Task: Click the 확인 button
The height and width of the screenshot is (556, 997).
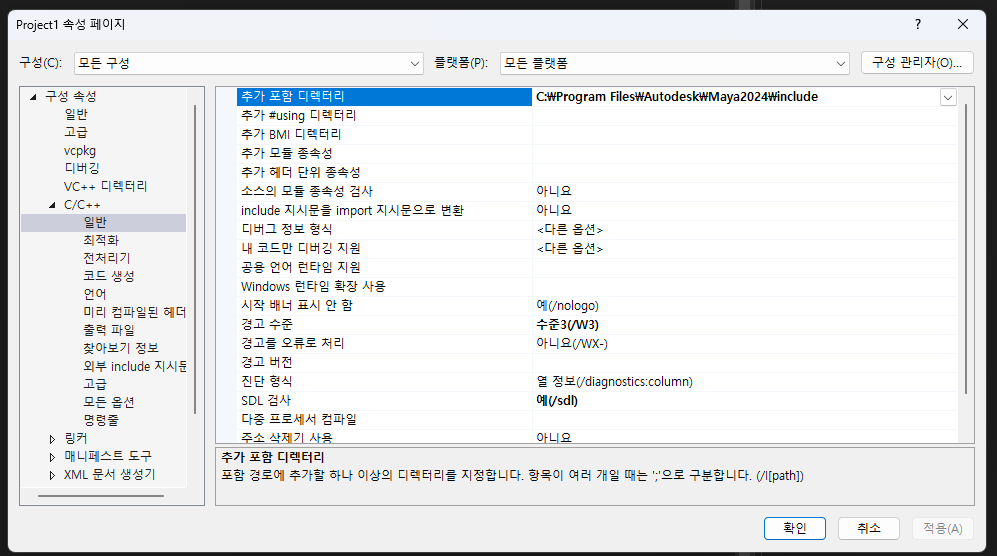Action: point(795,528)
